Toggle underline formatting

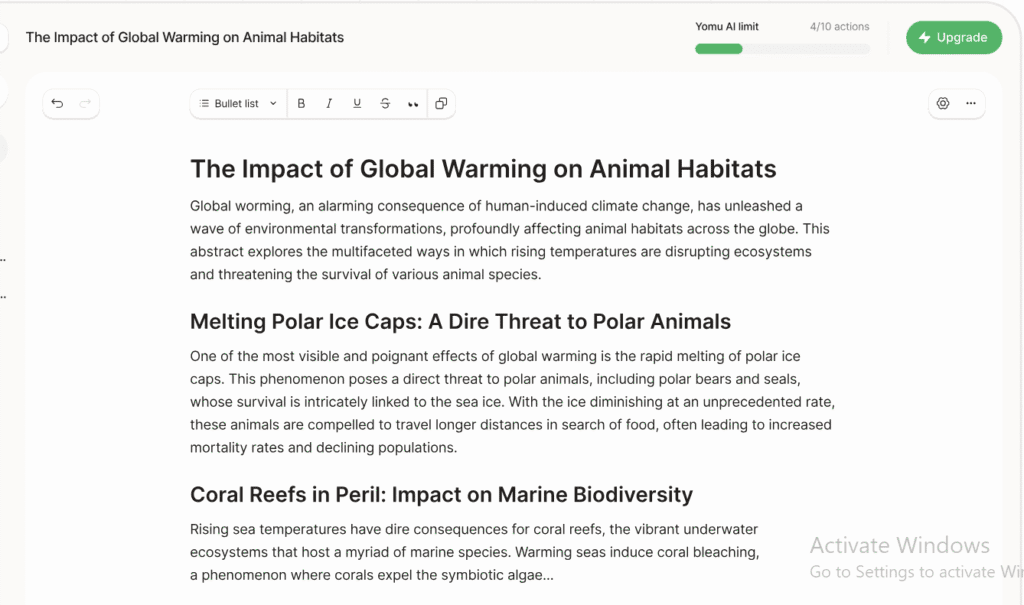(357, 103)
